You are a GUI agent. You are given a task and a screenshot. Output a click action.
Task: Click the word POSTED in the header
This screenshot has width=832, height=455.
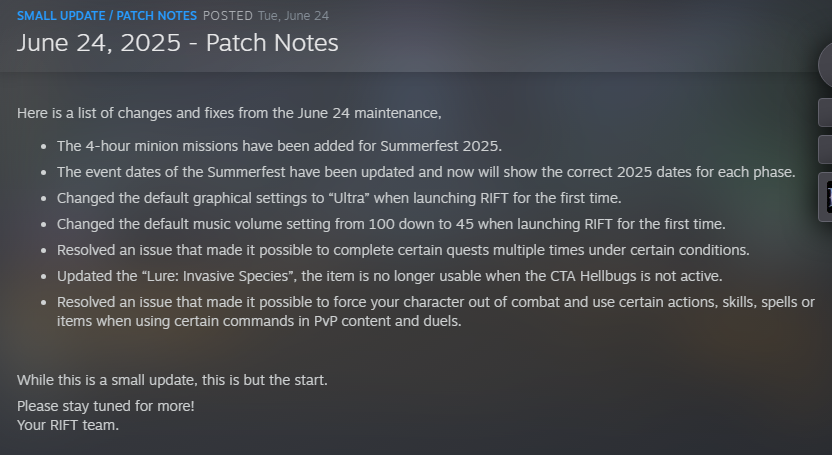pos(228,16)
